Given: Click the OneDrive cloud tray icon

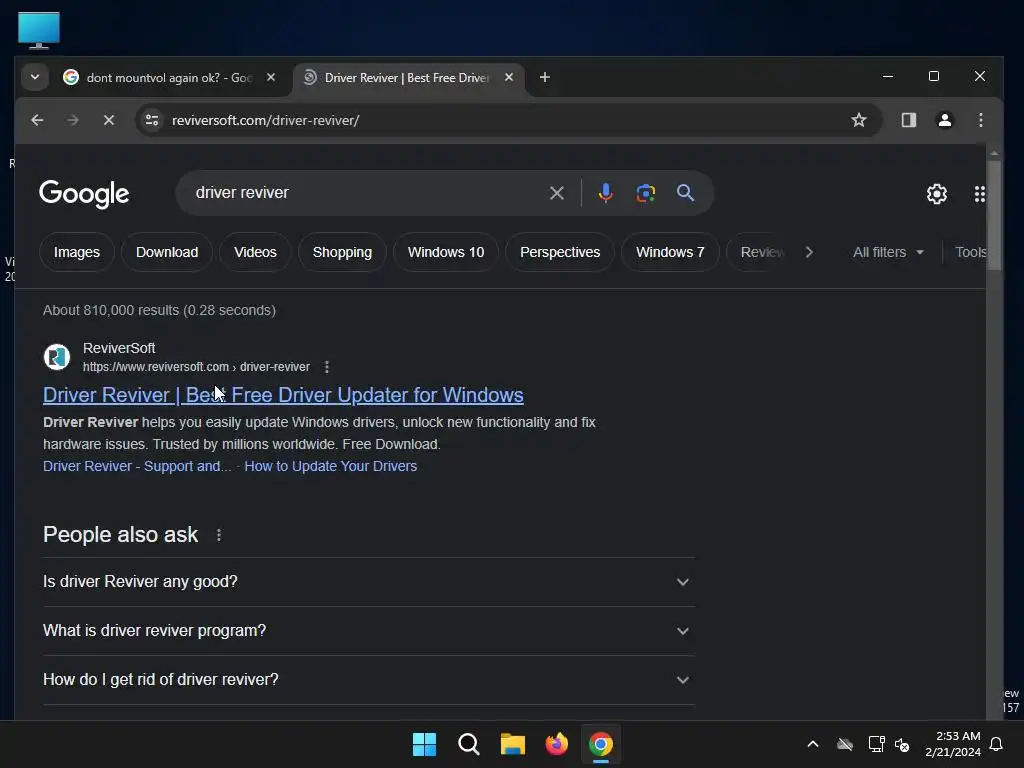Looking at the screenshot, I should tap(845, 744).
